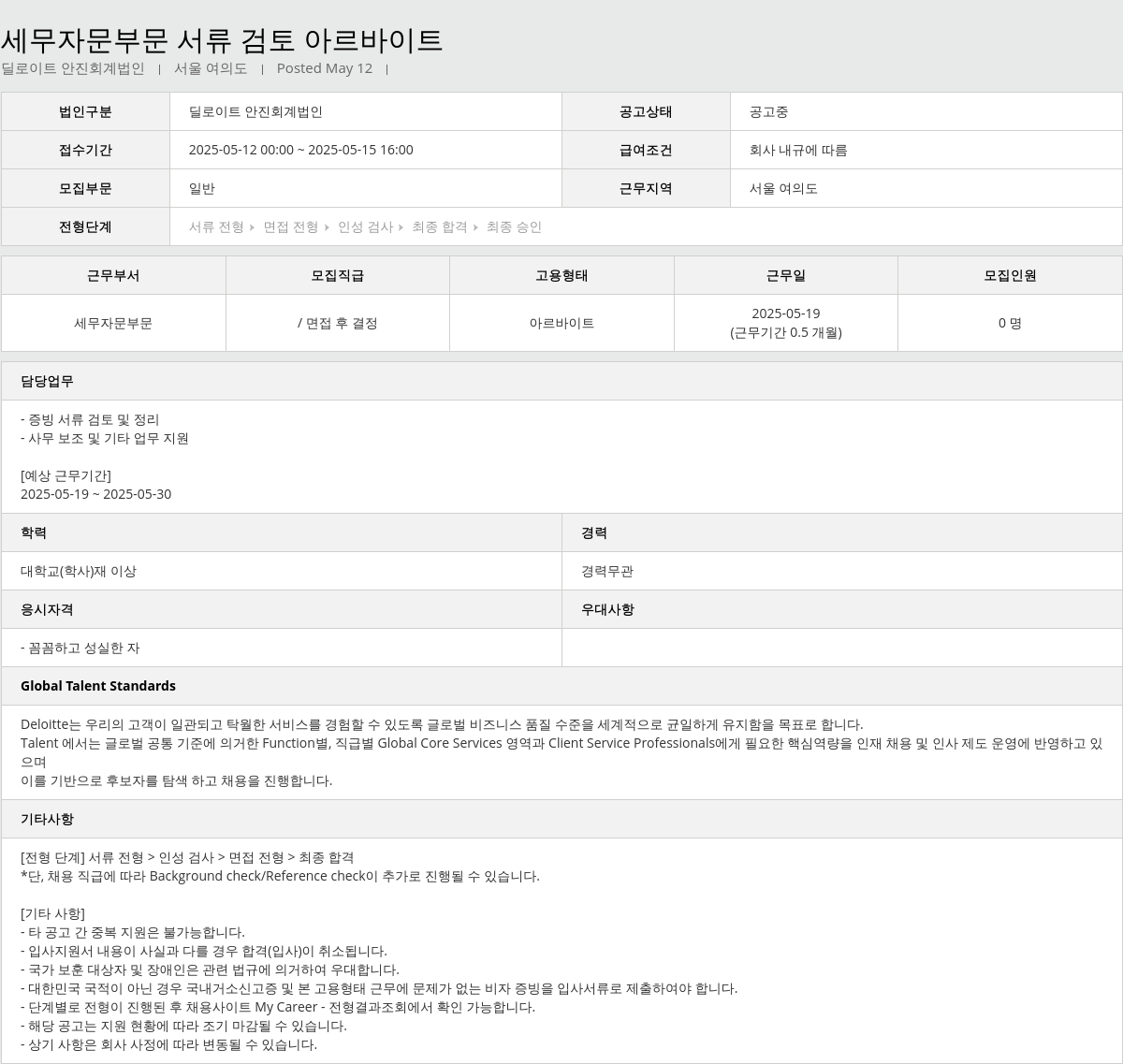Click the line about 국가 보훈 대상자 및 장애인
This screenshot has width=1123, height=1064.
pos(210,969)
